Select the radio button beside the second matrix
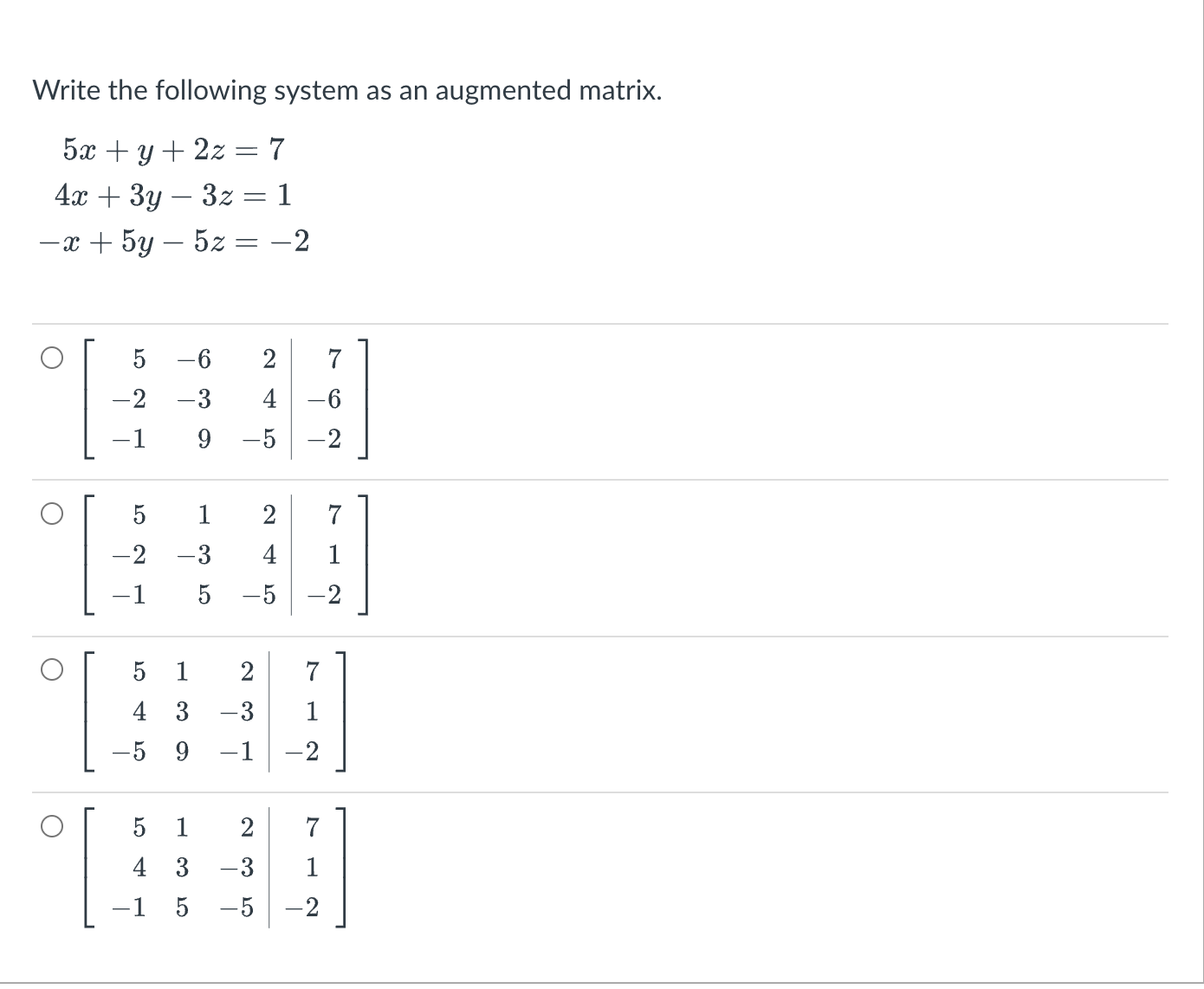This screenshot has width=1204, height=989. click(x=52, y=512)
